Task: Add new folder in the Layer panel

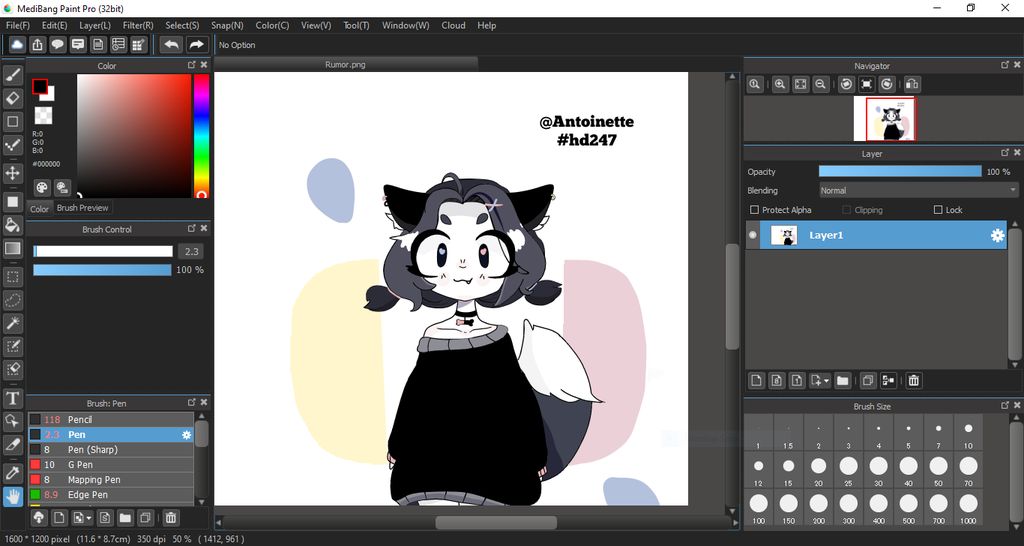Action: [x=842, y=380]
